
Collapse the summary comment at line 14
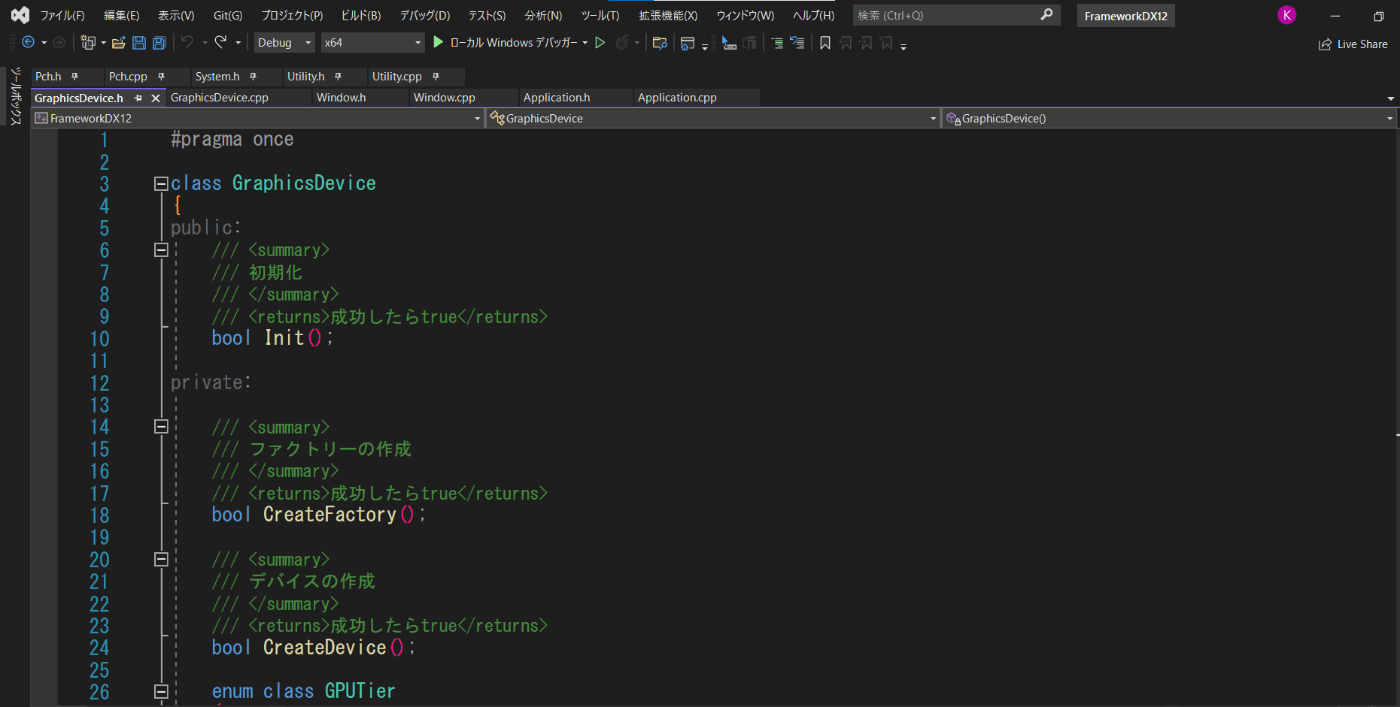[x=160, y=427]
